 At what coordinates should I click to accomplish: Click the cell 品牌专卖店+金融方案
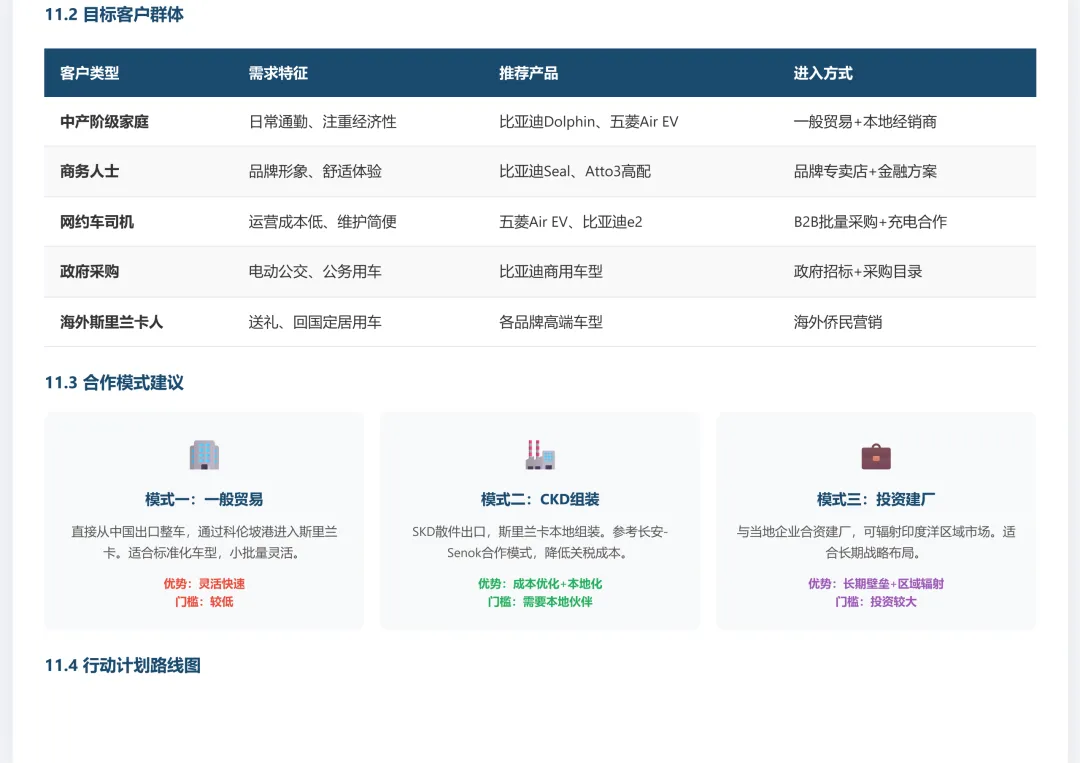pos(865,171)
